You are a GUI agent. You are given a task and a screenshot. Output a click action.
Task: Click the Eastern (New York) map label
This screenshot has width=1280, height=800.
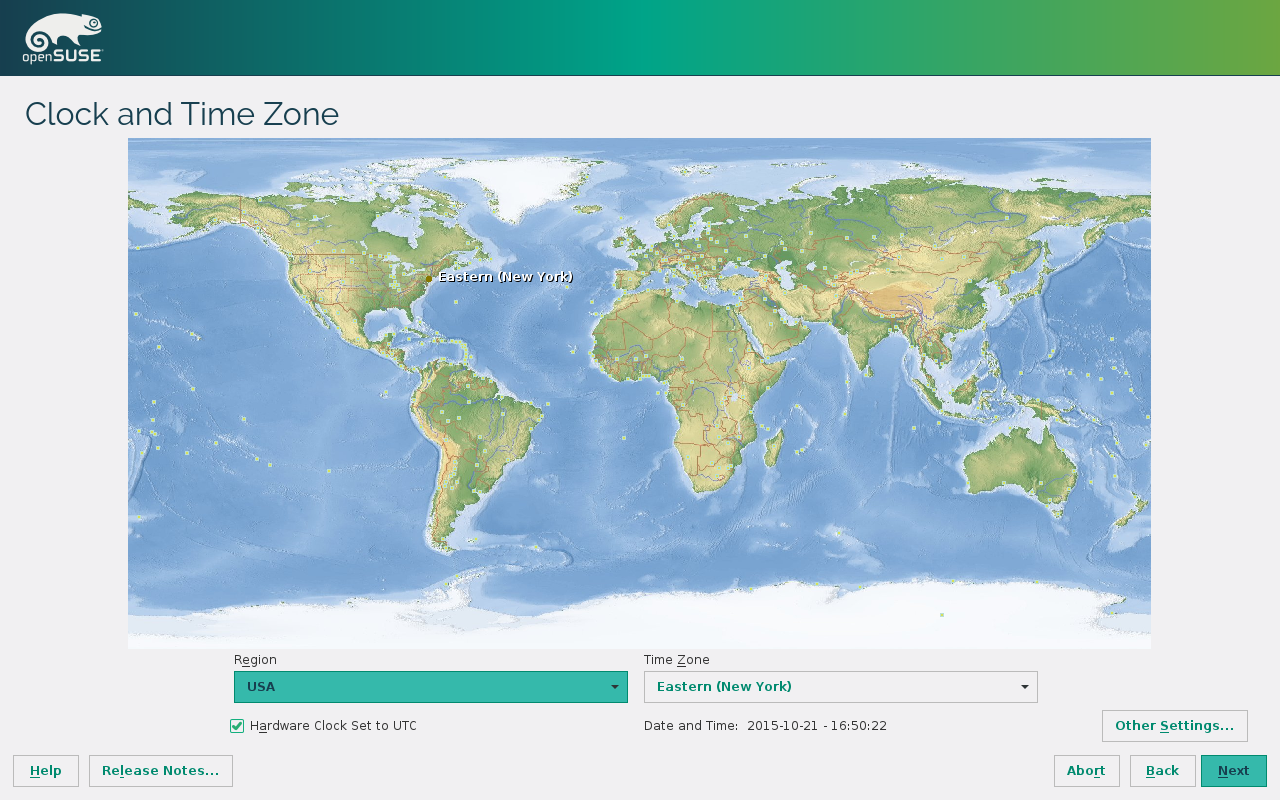[x=505, y=277]
